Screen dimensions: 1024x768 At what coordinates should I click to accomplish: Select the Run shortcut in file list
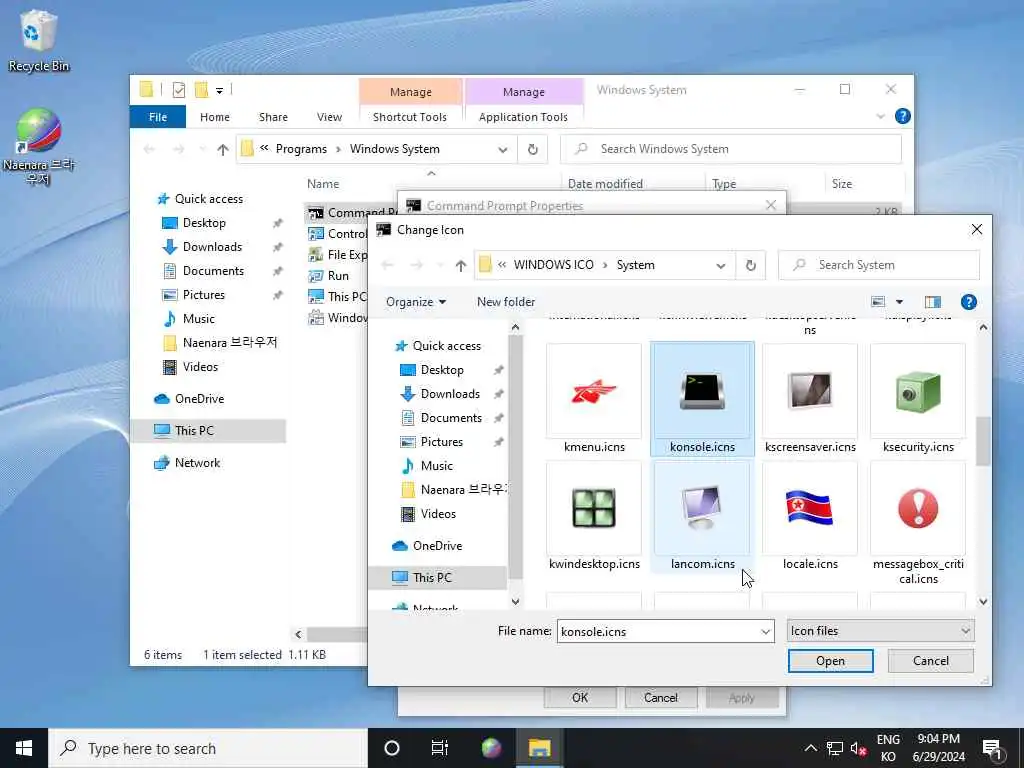tap(338, 276)
